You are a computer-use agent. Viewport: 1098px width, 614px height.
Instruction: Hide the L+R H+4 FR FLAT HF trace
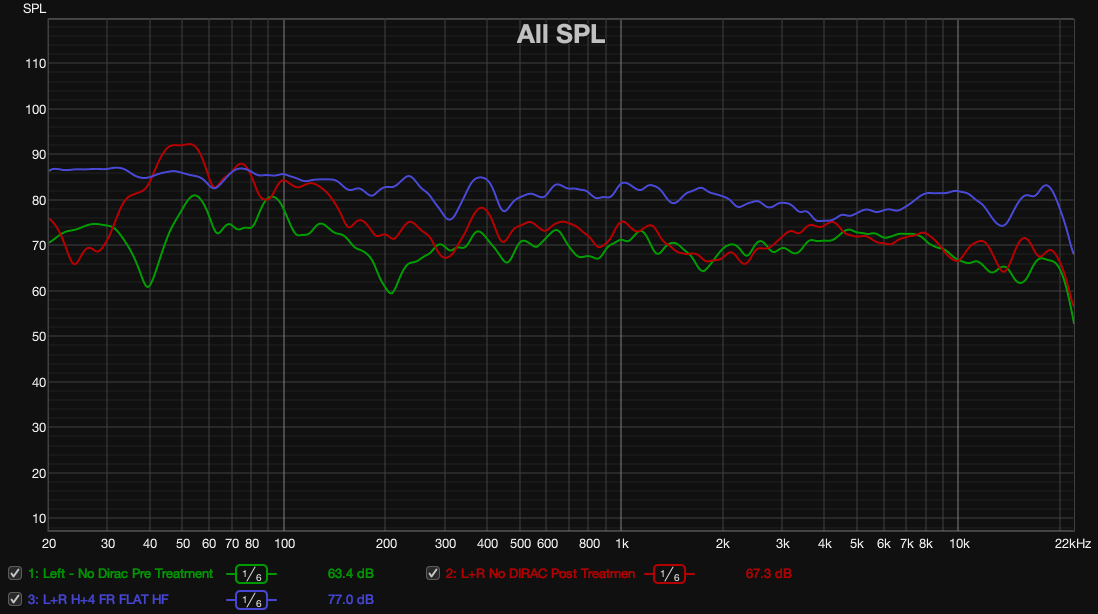(15, 601)
